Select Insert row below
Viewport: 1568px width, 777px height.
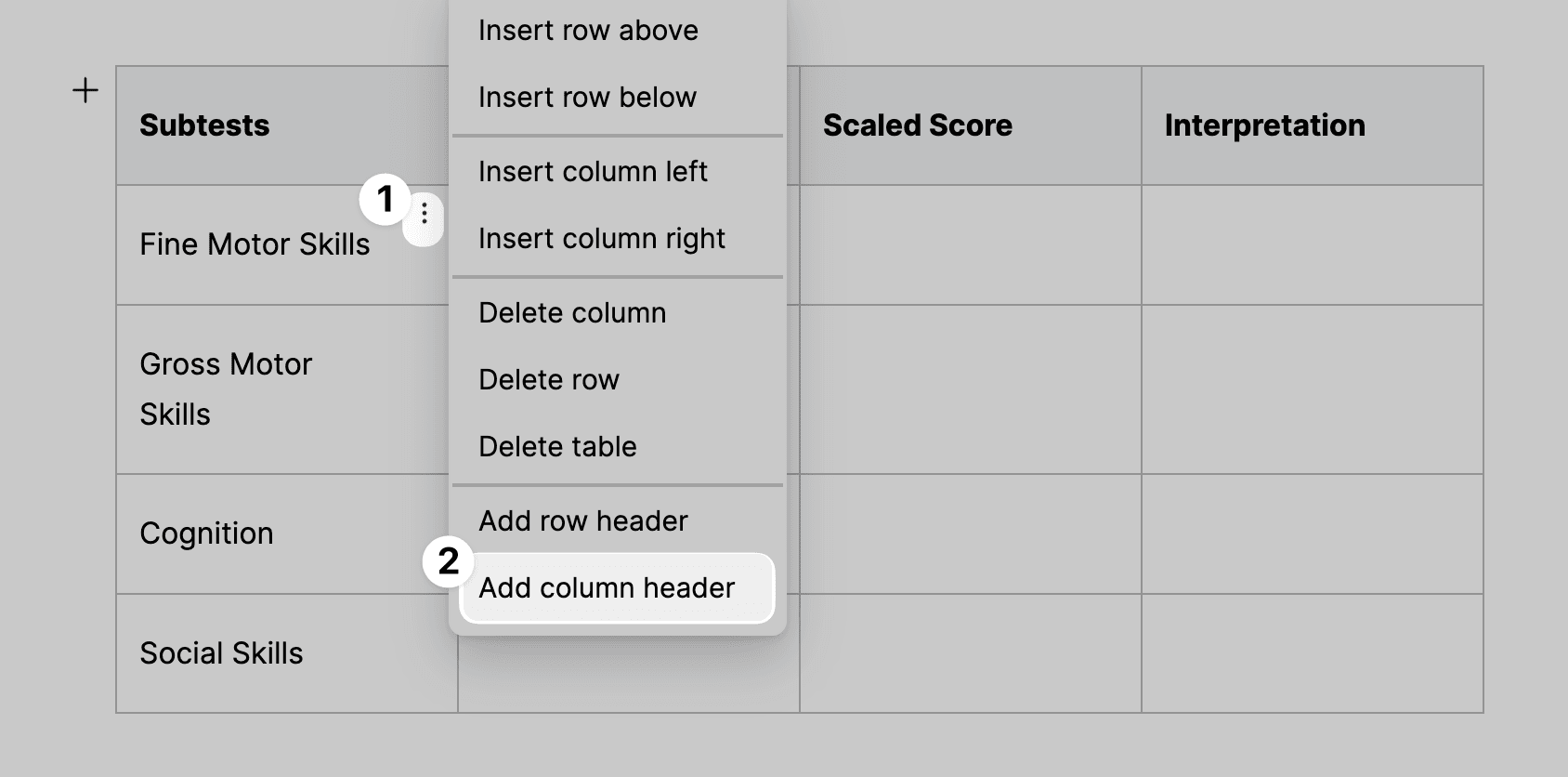coord(587,97)
